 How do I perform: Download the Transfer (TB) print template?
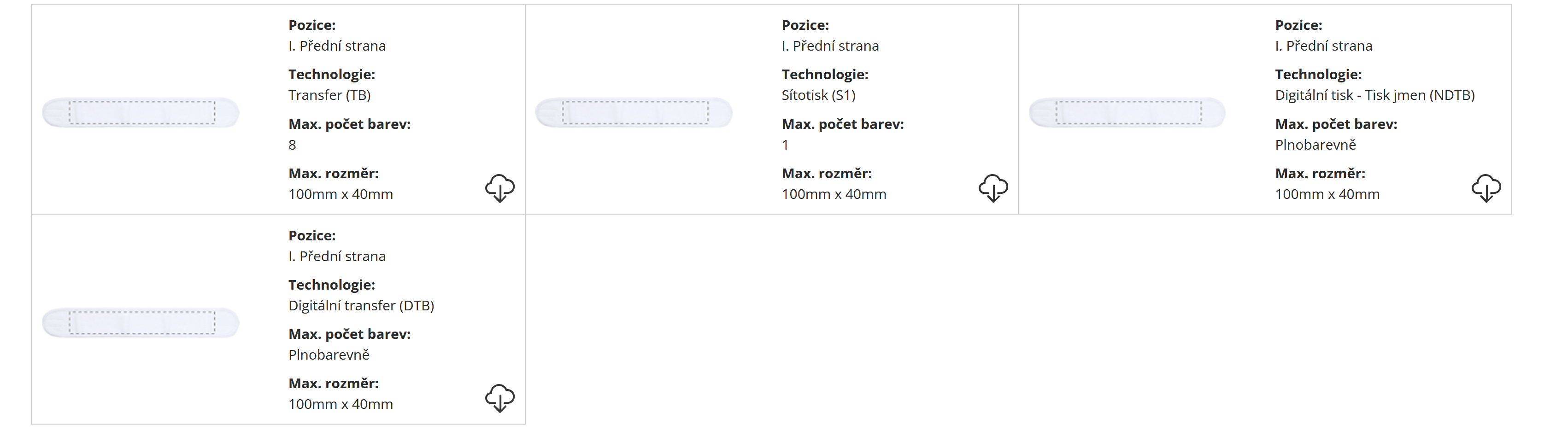pos(499,188)
